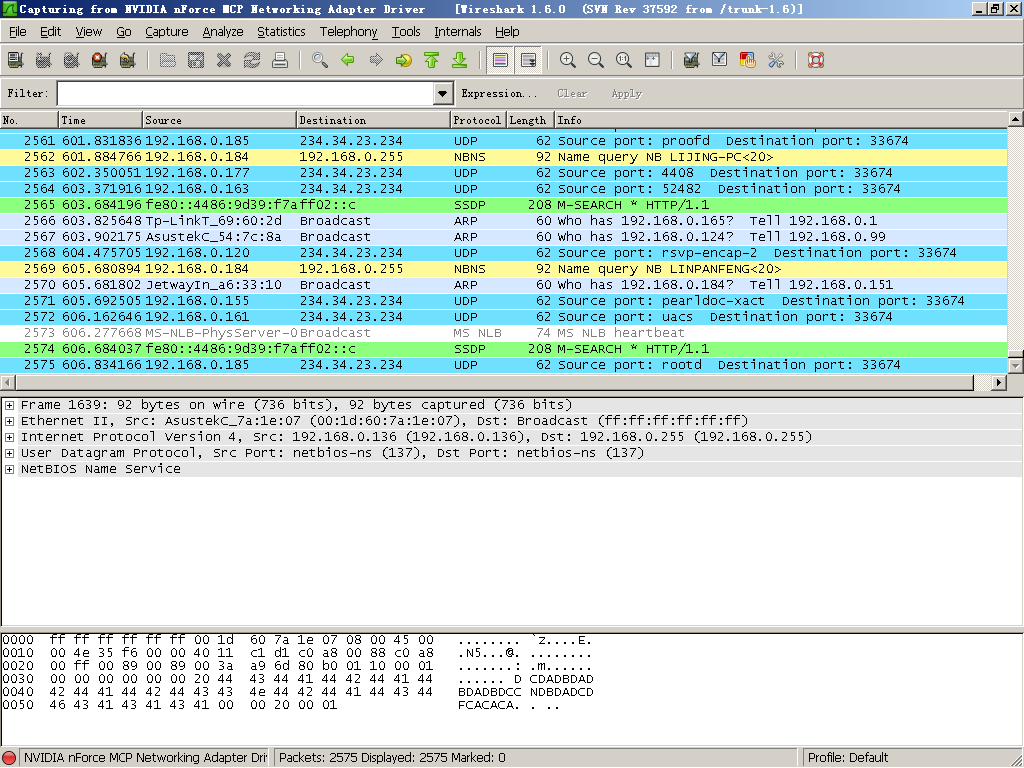Open the Go menu
The width and height of the screenshot is (1024, 768).
[x=123, y=31]
